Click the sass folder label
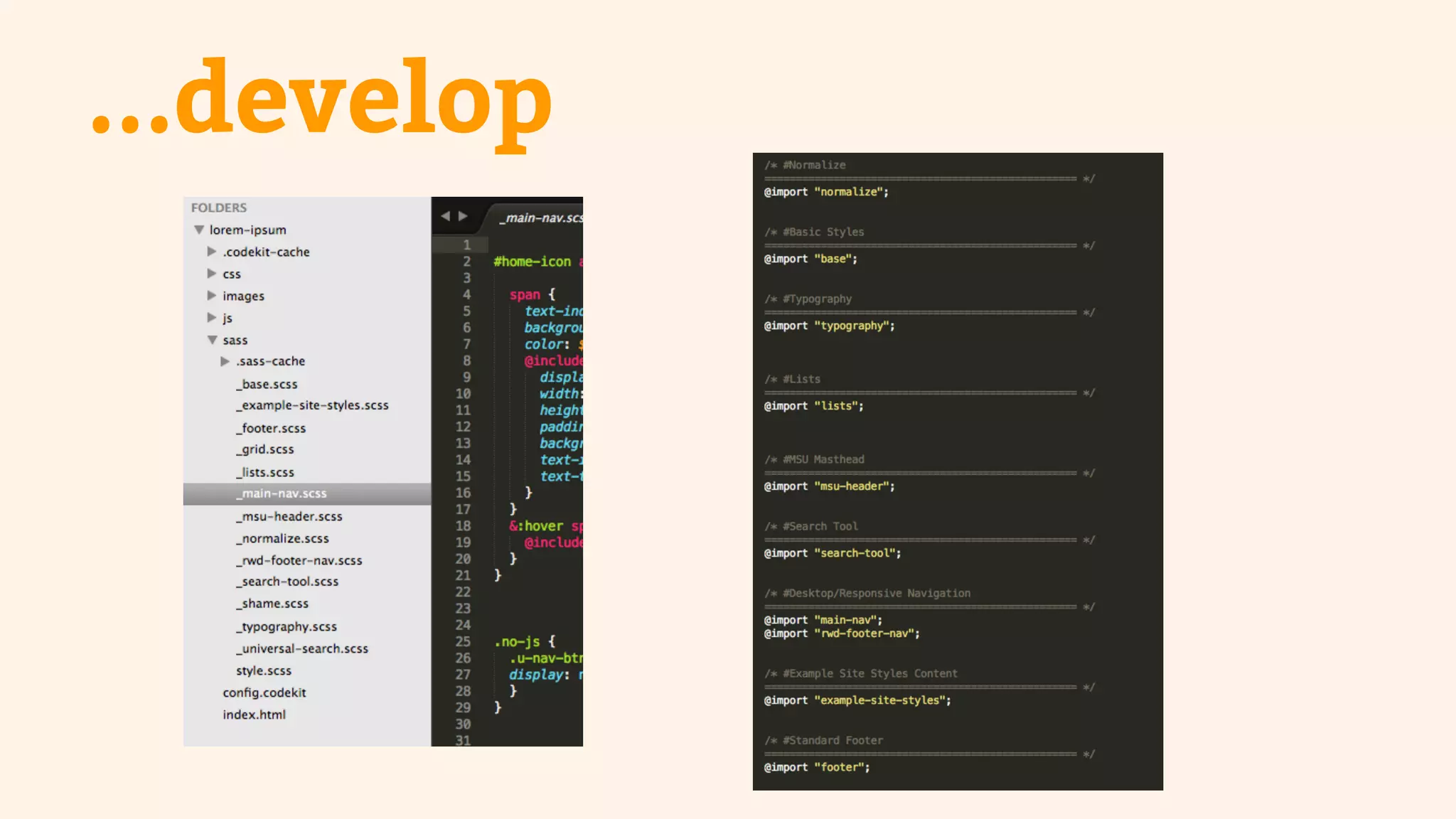 (x=235, y=340)
